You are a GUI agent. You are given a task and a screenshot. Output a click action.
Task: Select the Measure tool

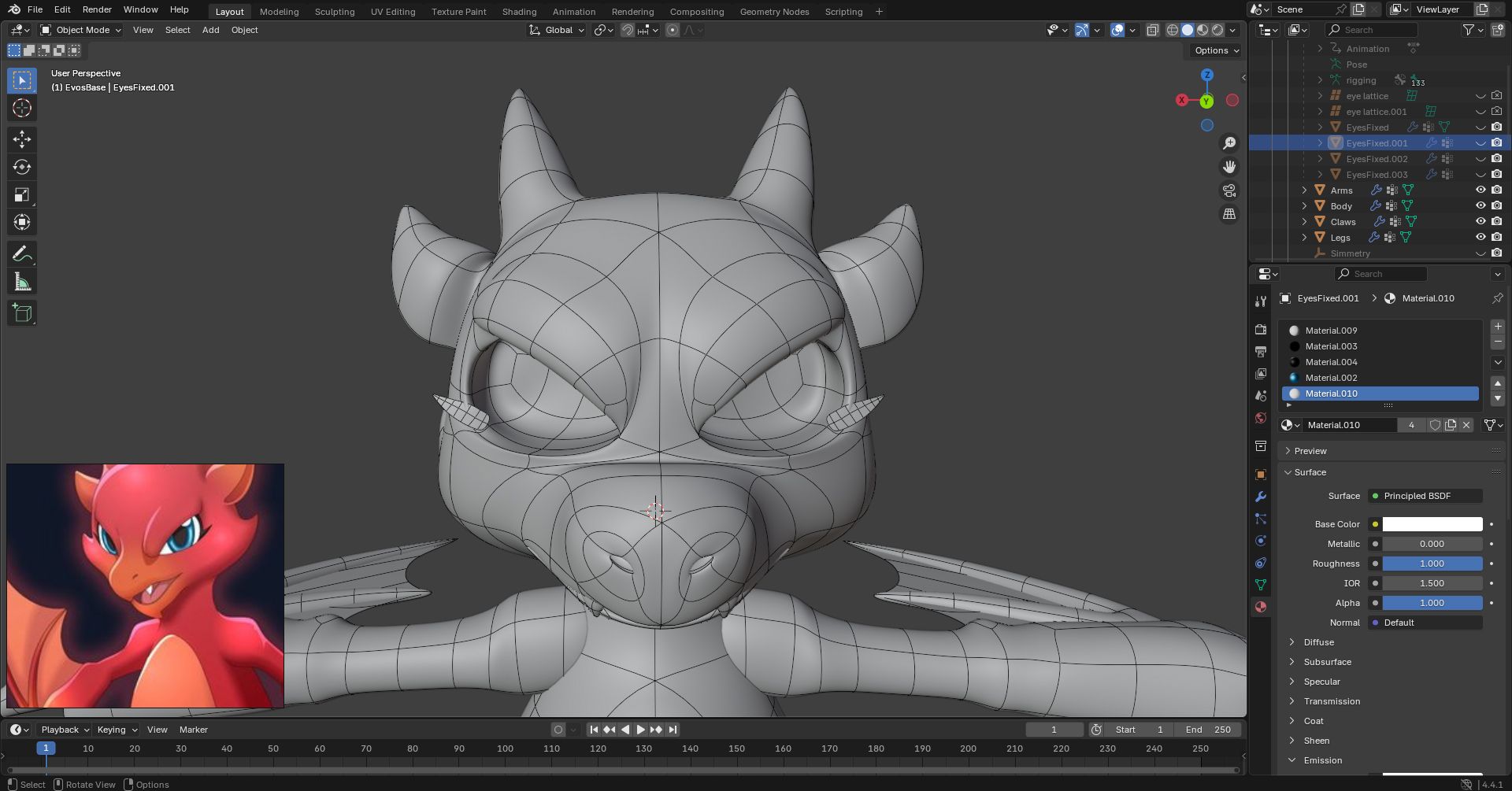(22, 282)
